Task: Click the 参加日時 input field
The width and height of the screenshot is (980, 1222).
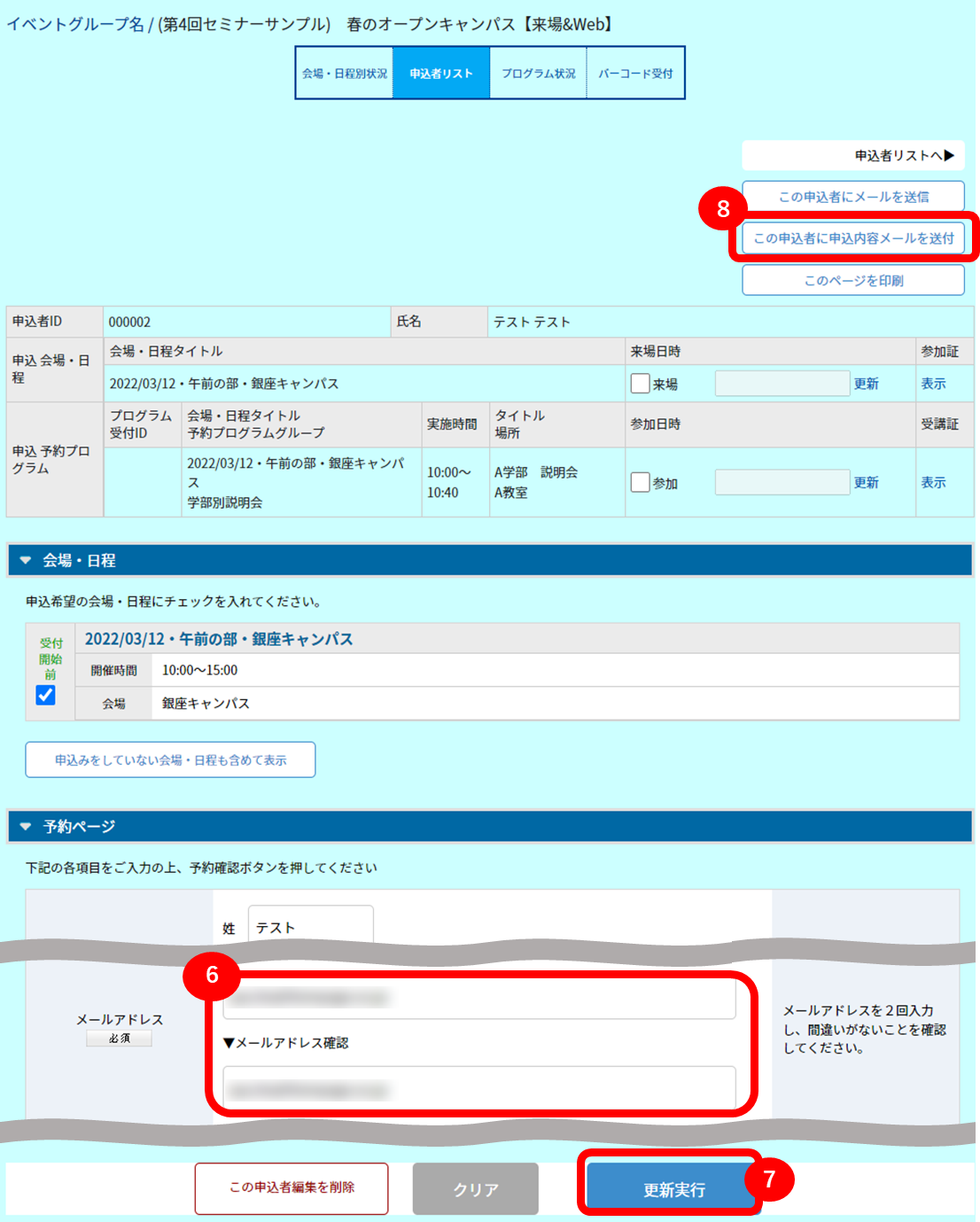Action: pos(782,482)
